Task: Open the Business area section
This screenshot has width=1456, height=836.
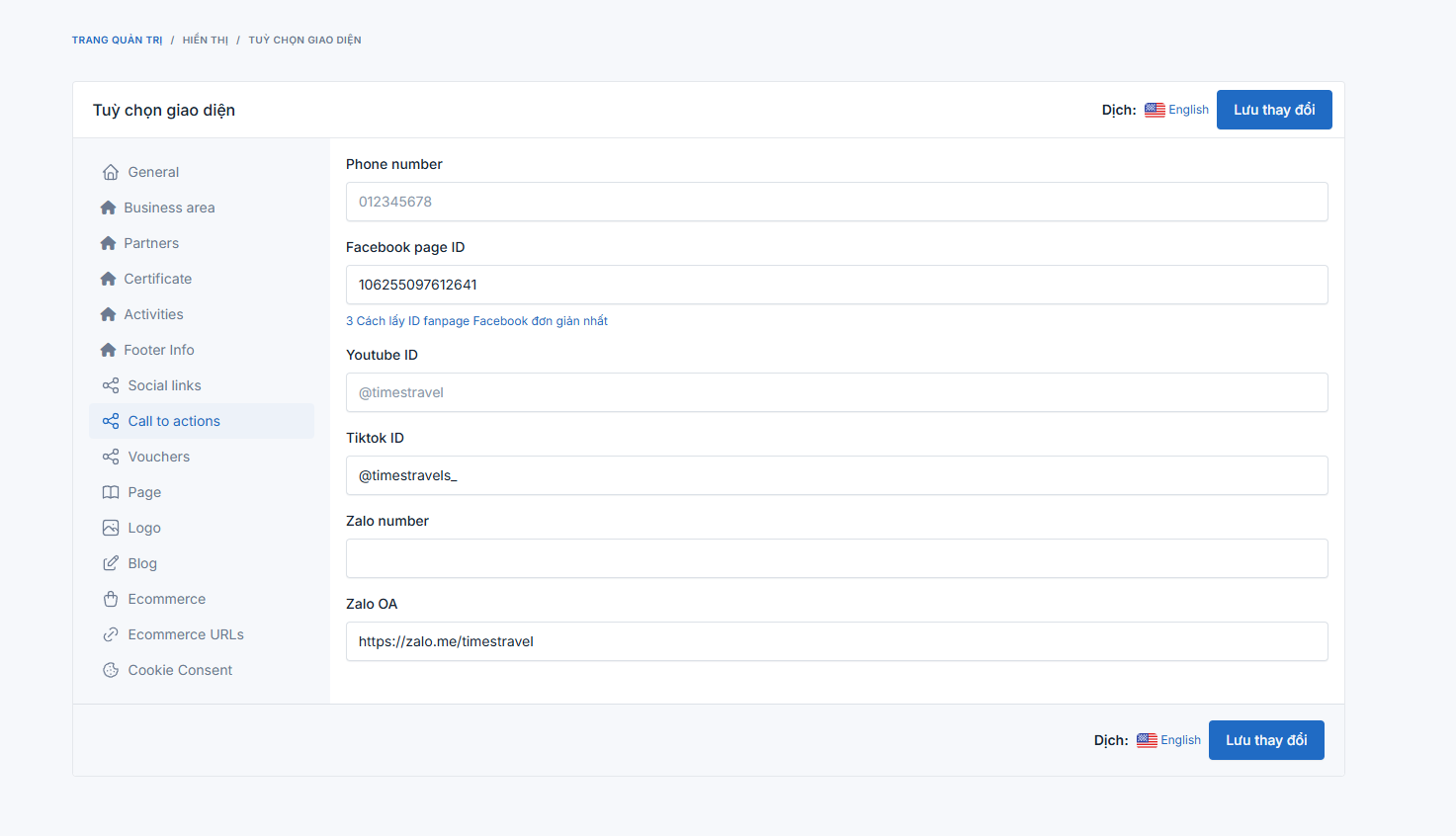Action: pyautogui.click(x=202, y=208)
